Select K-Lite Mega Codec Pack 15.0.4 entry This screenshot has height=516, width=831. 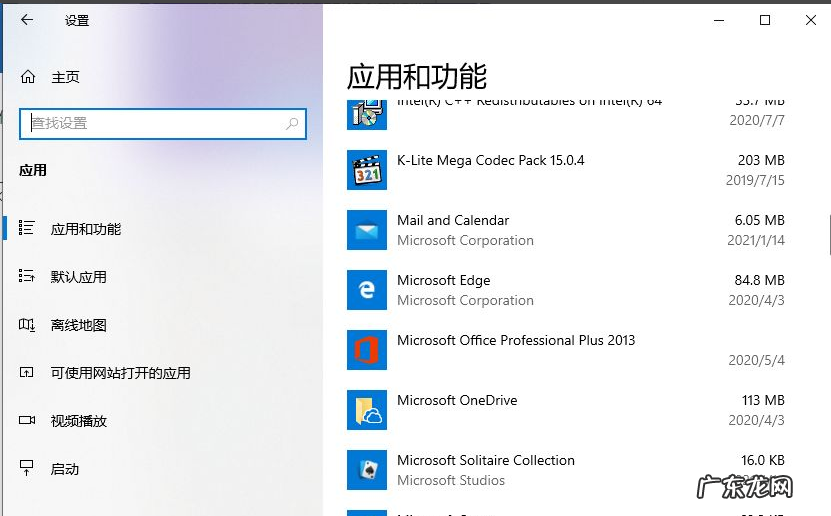491,161
